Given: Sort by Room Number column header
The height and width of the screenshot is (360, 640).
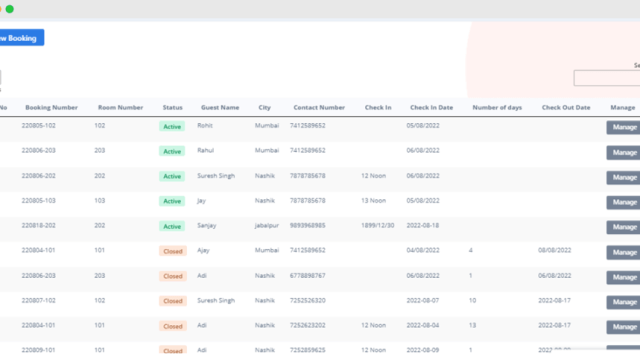Looking at the screenshot, I should point(120,107).
